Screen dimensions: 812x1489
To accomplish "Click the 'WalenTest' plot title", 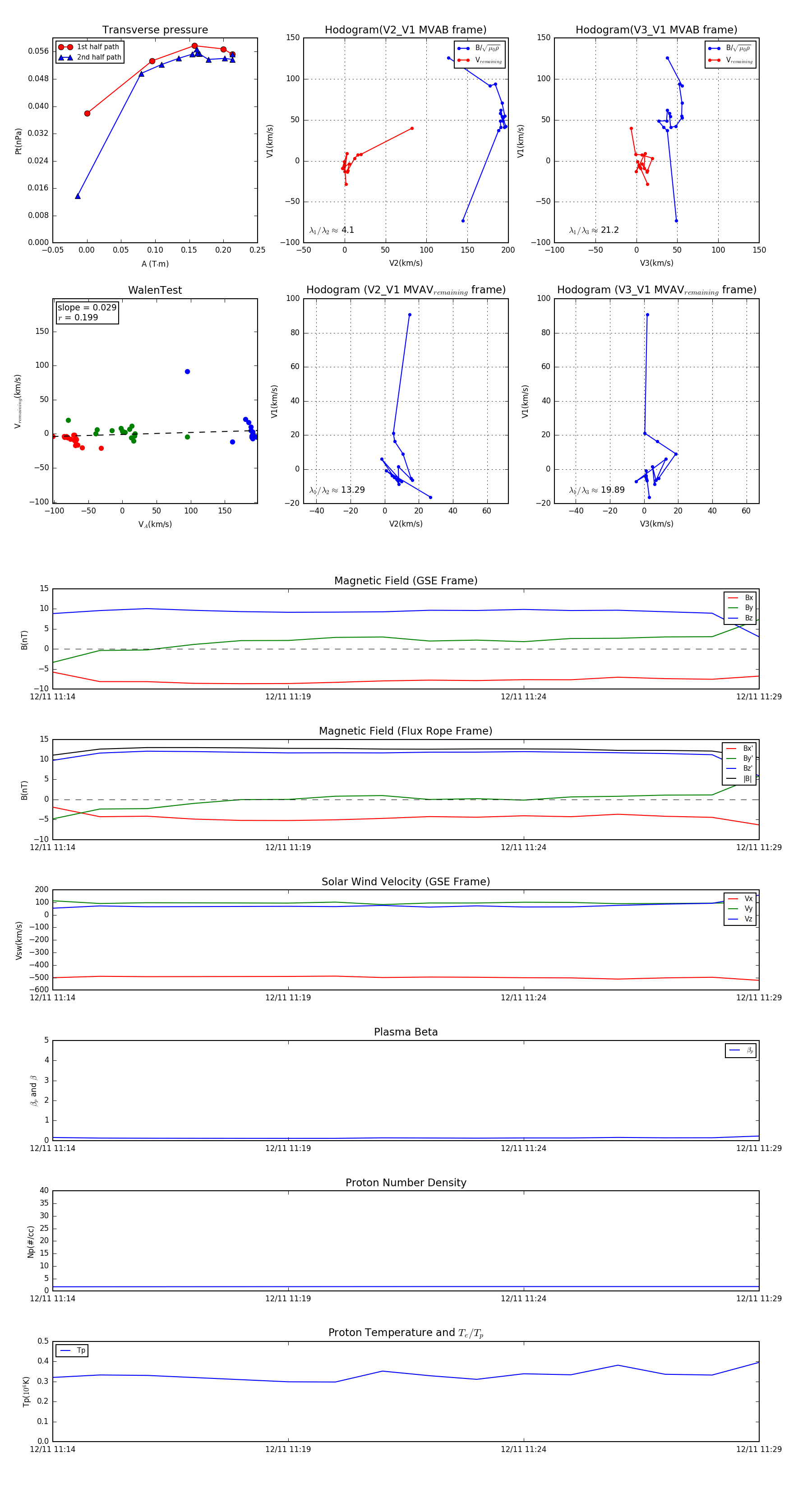I will pyautogui.click(x=155, y=290).
